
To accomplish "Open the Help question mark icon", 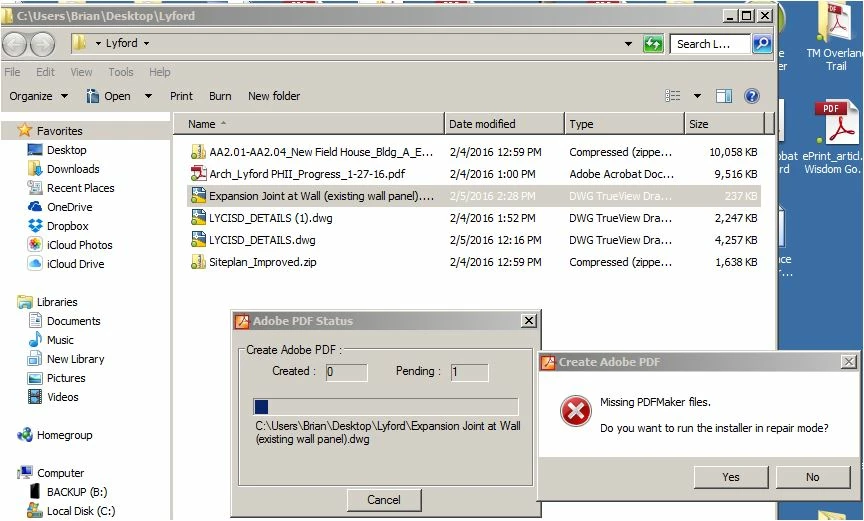I will [x=752, y=96].
